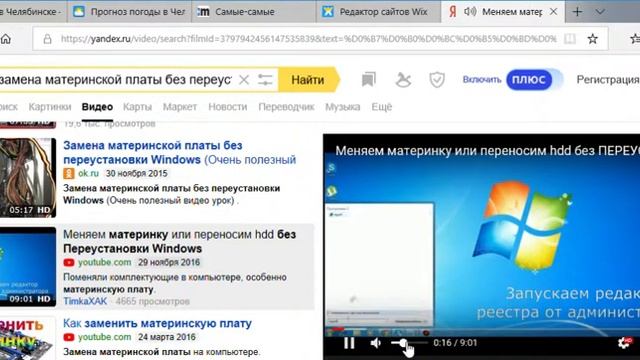Click the '30 ноября 2015' date text
The width and height of the screenshot is (640, 360).
(x=137, y=173)
